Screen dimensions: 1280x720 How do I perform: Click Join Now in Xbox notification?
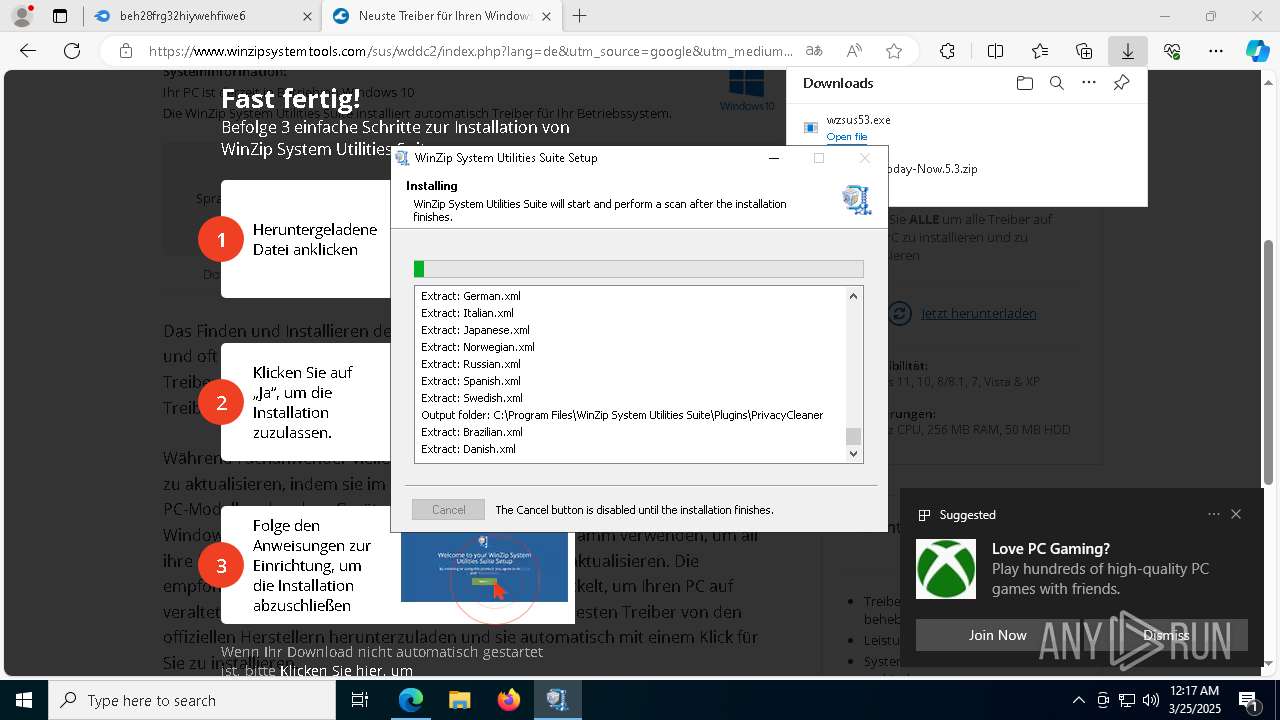click(997, 635)
